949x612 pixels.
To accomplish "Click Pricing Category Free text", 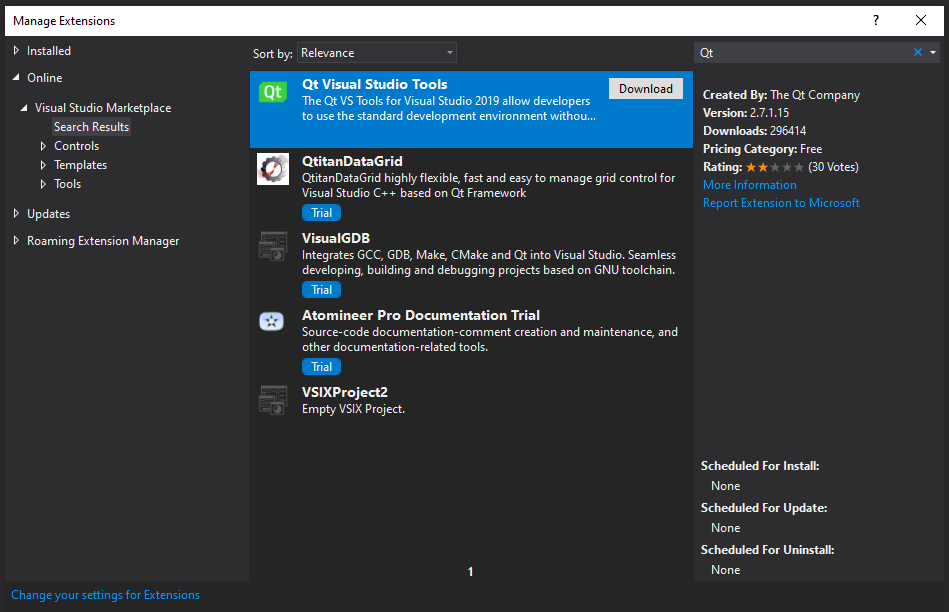I will 763,149.
